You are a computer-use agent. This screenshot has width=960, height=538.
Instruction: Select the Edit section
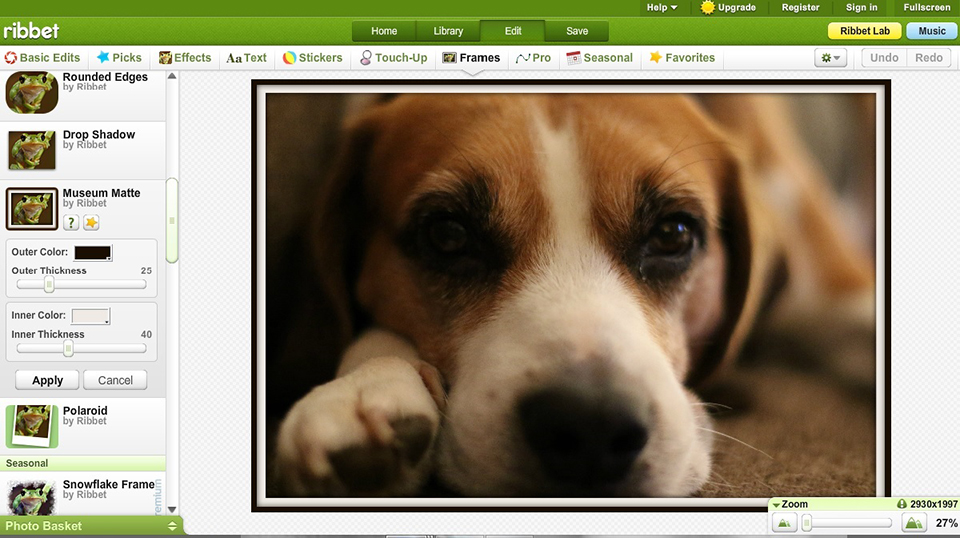point(512,31)
